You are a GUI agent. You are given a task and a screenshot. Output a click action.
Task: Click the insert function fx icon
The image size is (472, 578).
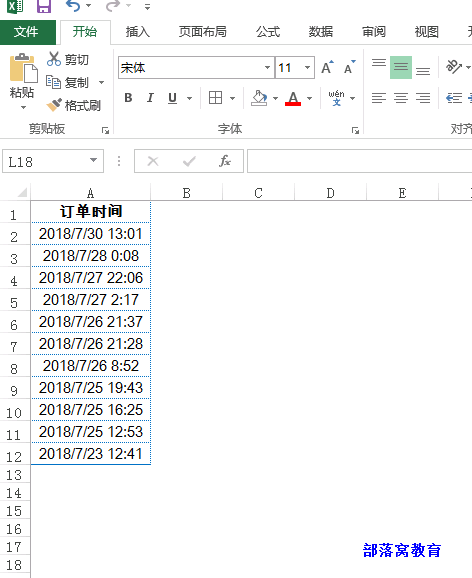[225, 161]
